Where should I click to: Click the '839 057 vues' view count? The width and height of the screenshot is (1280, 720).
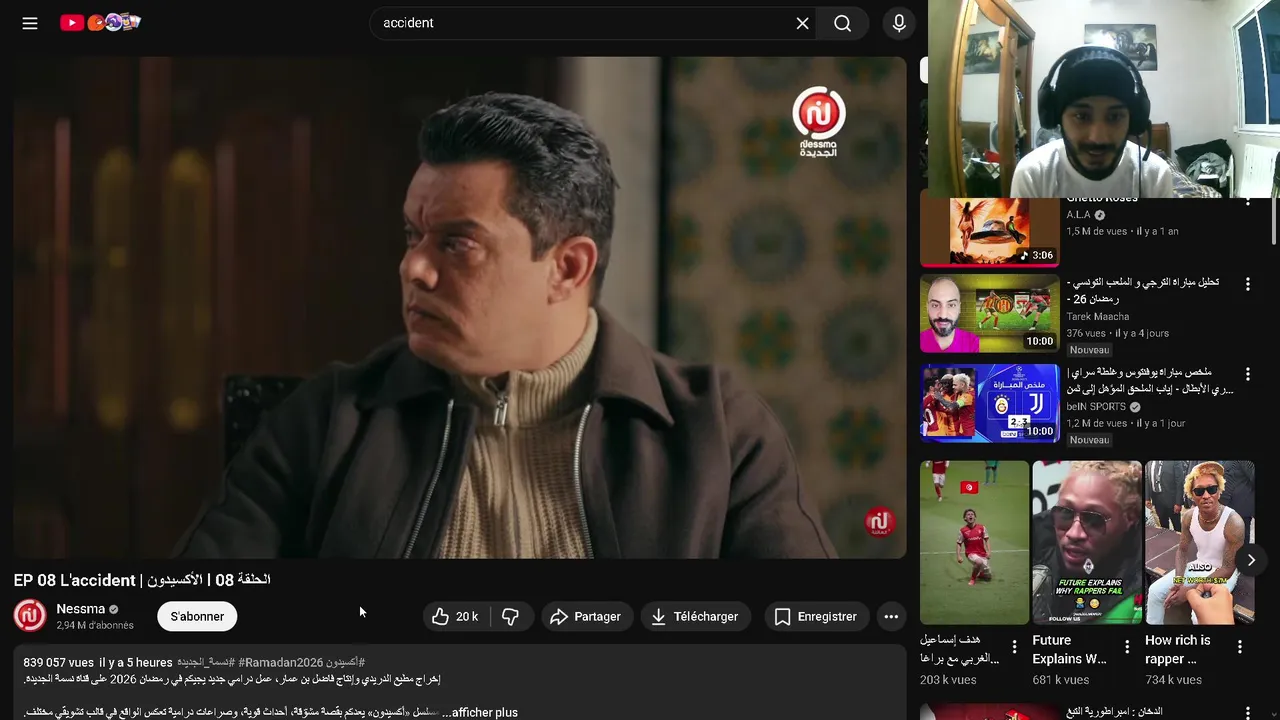click(x=58, y=662)
